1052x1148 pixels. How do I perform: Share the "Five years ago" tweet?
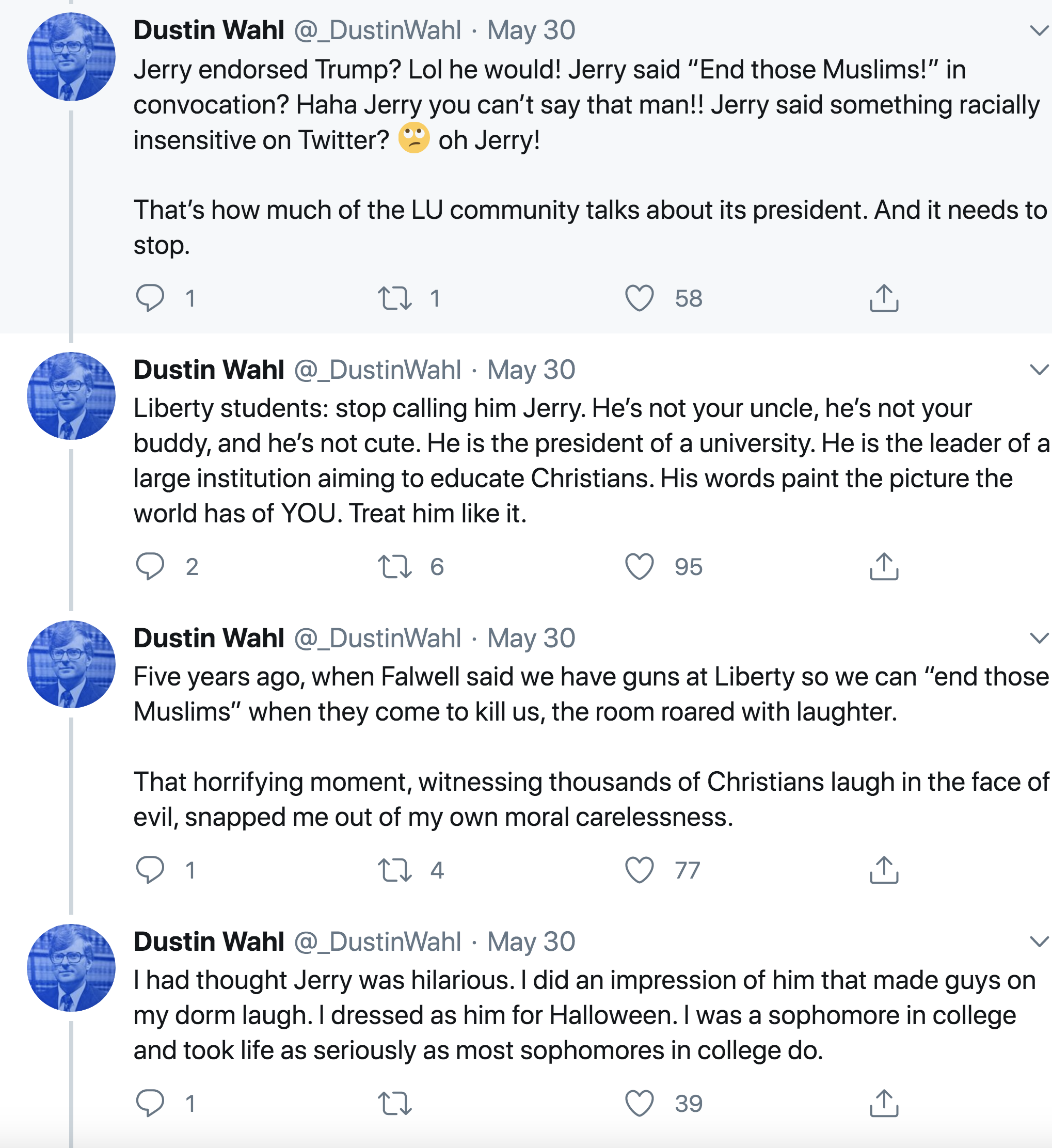pos(883,870)
